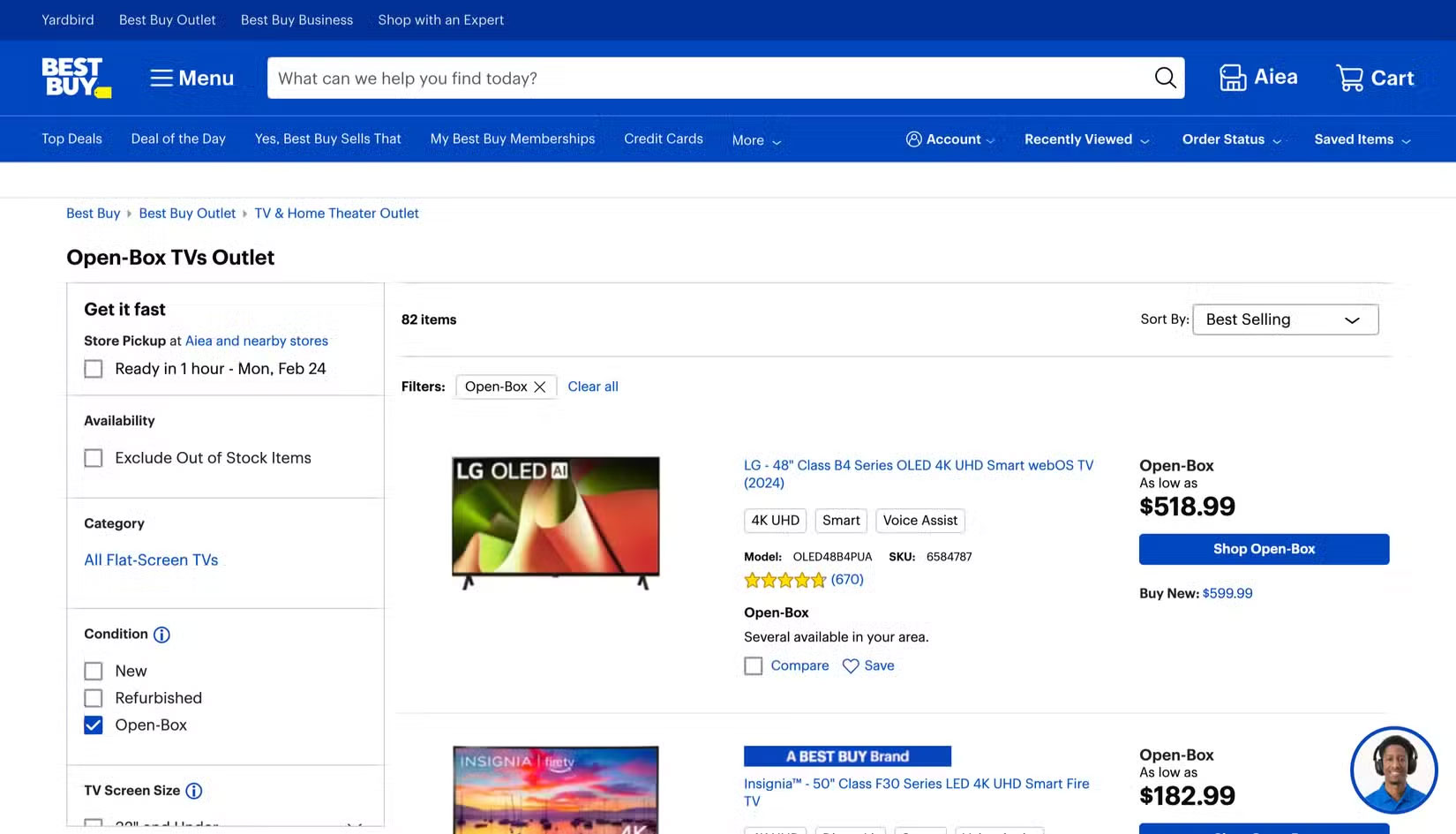This screenshot has width=1456, height=834.
Task: Check Compare on the LG OLED TV
Action: [754, 665]
